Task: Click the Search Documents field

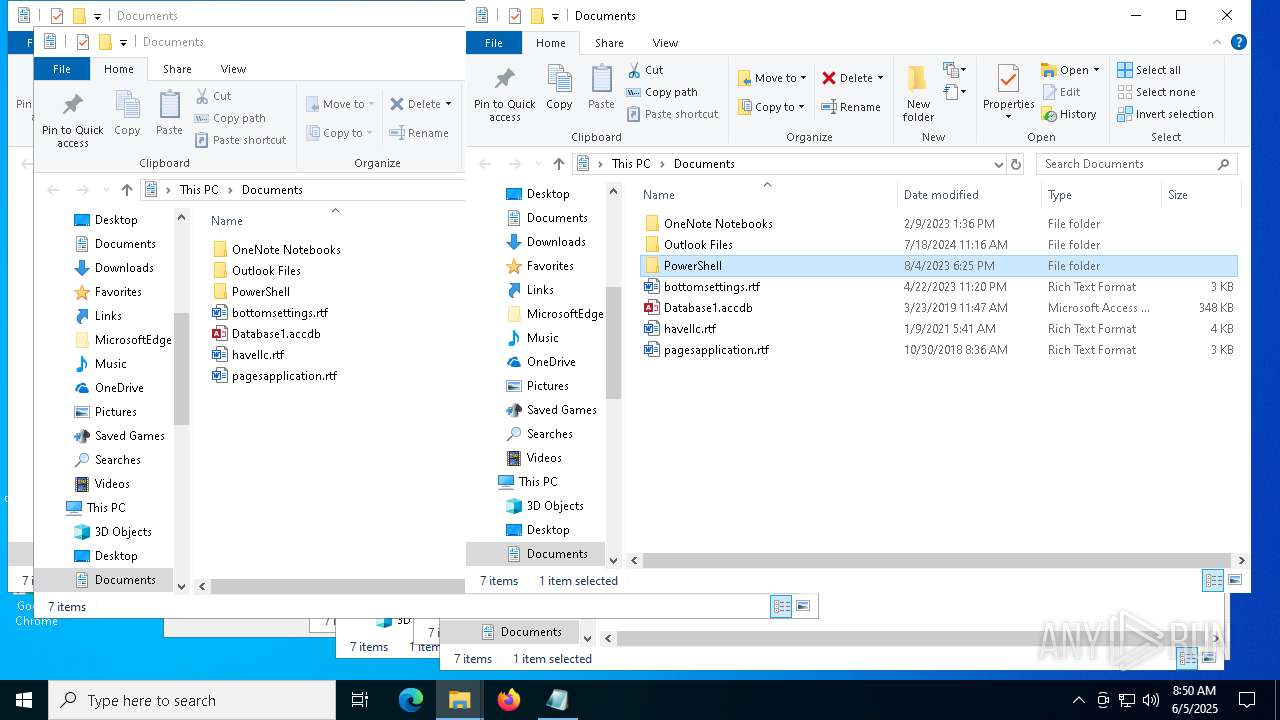Action: [x=1137, y=164]
